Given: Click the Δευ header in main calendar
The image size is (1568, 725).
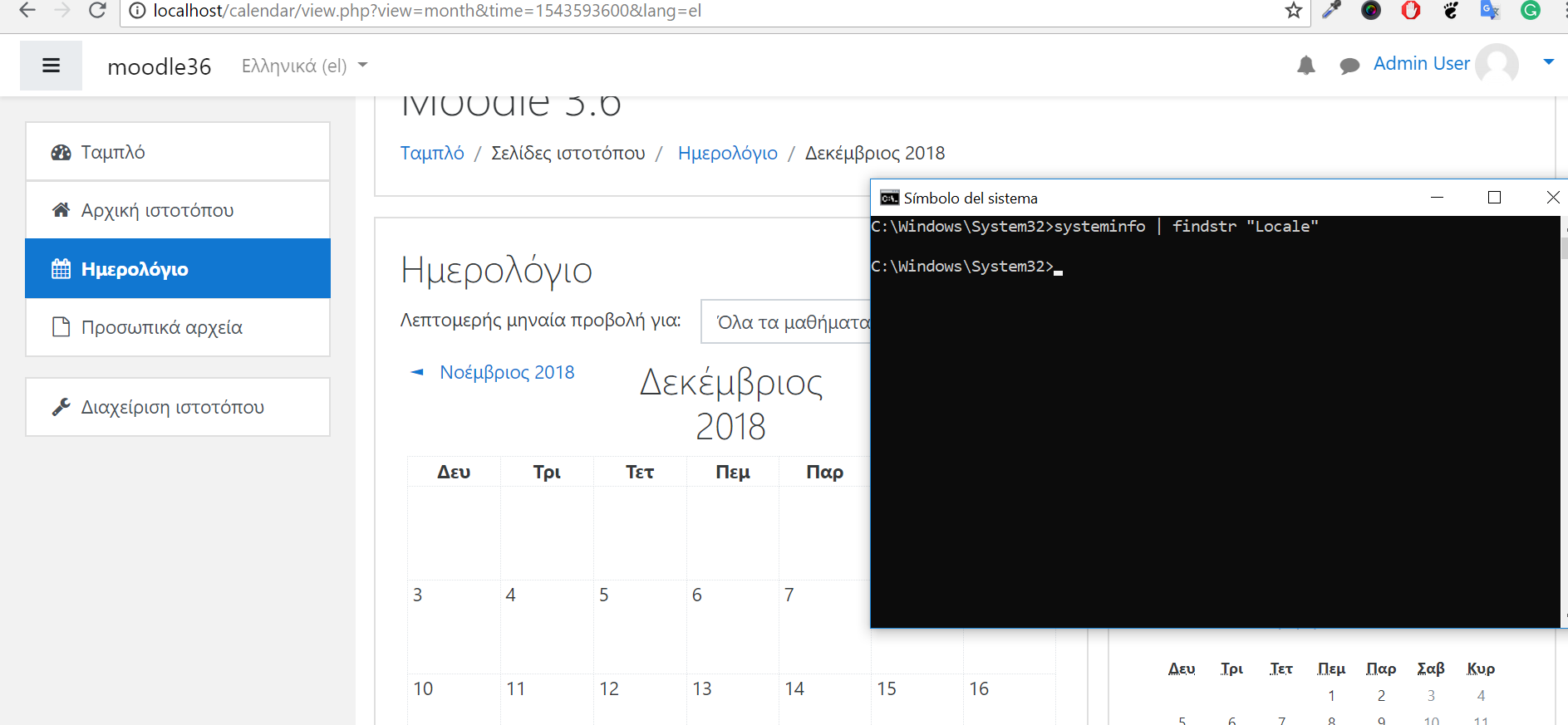Looking at the screenshot, I should pos(454,472).
